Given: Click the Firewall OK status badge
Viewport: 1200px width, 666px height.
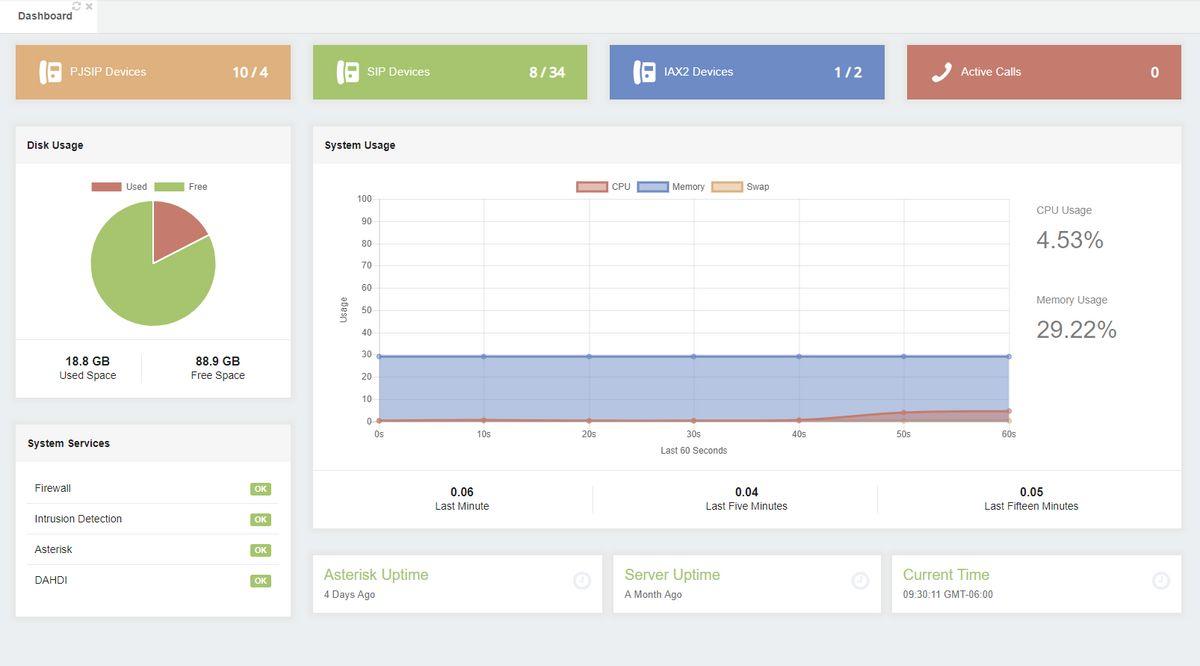Looking at the screenshot, I should point(260,489).
